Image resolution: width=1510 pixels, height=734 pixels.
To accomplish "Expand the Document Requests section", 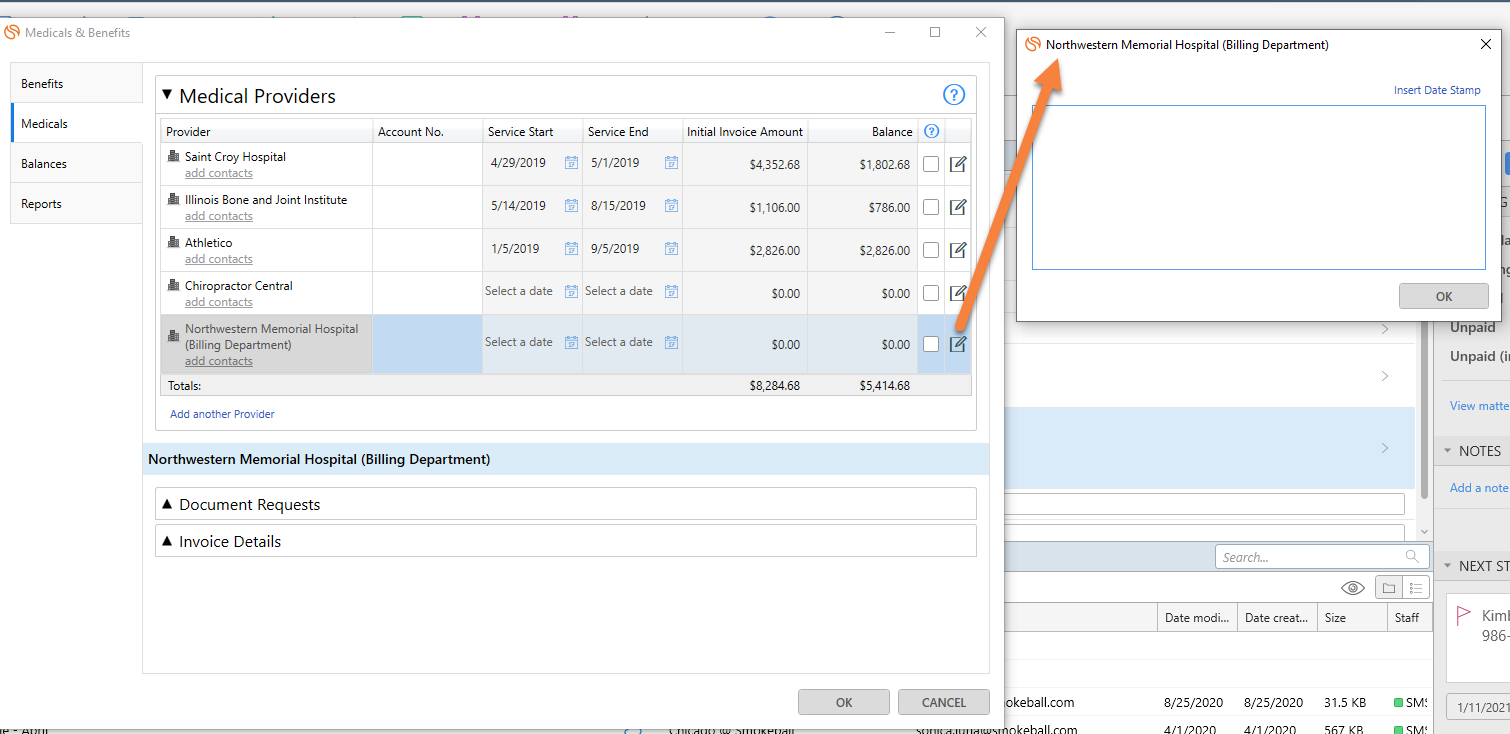I will 167,504.
